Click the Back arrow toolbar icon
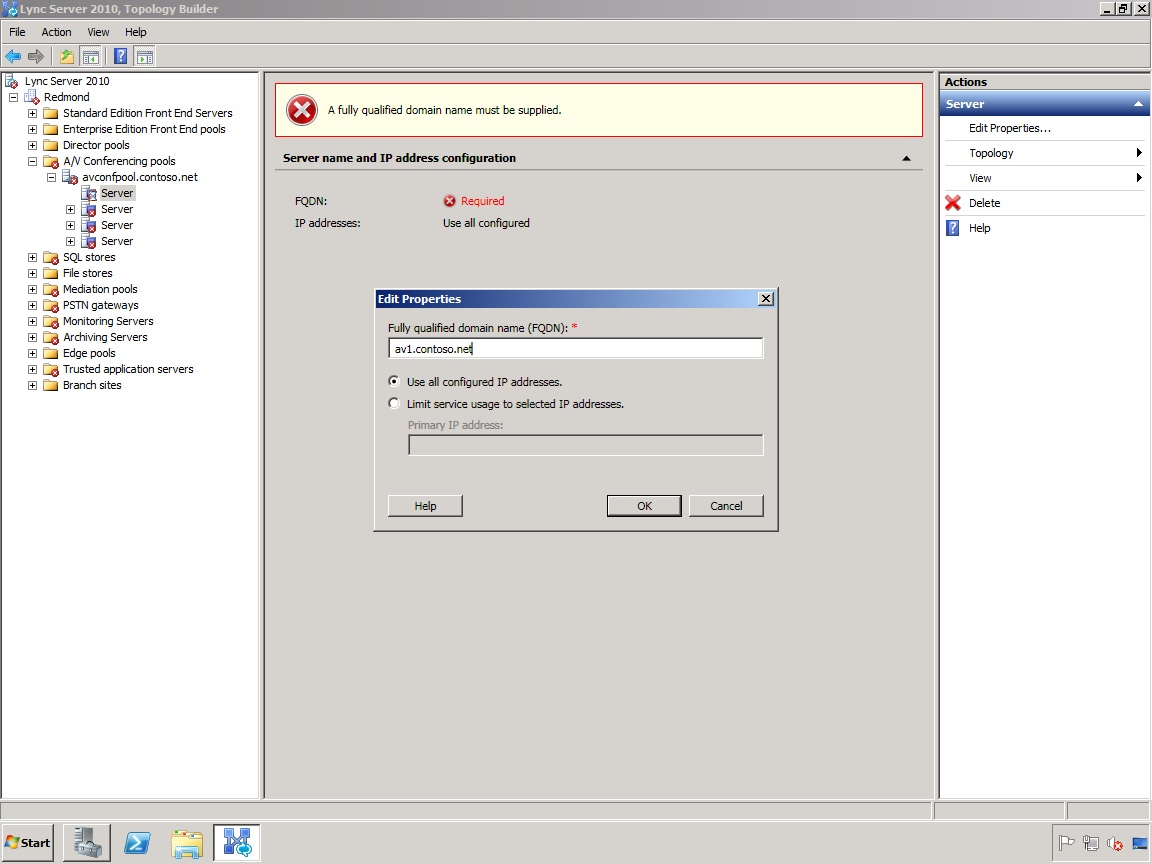 tap(12, 57)
